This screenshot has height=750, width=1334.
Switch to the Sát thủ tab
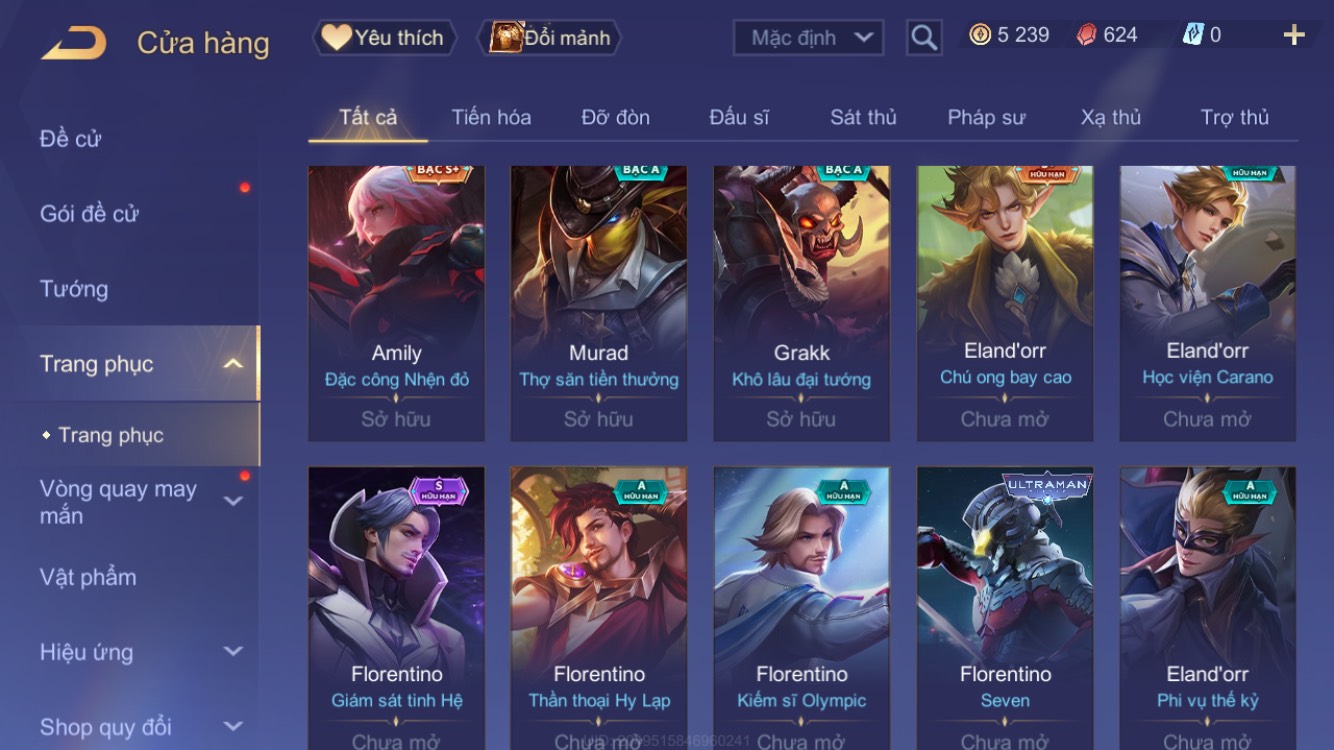(863, 117)
